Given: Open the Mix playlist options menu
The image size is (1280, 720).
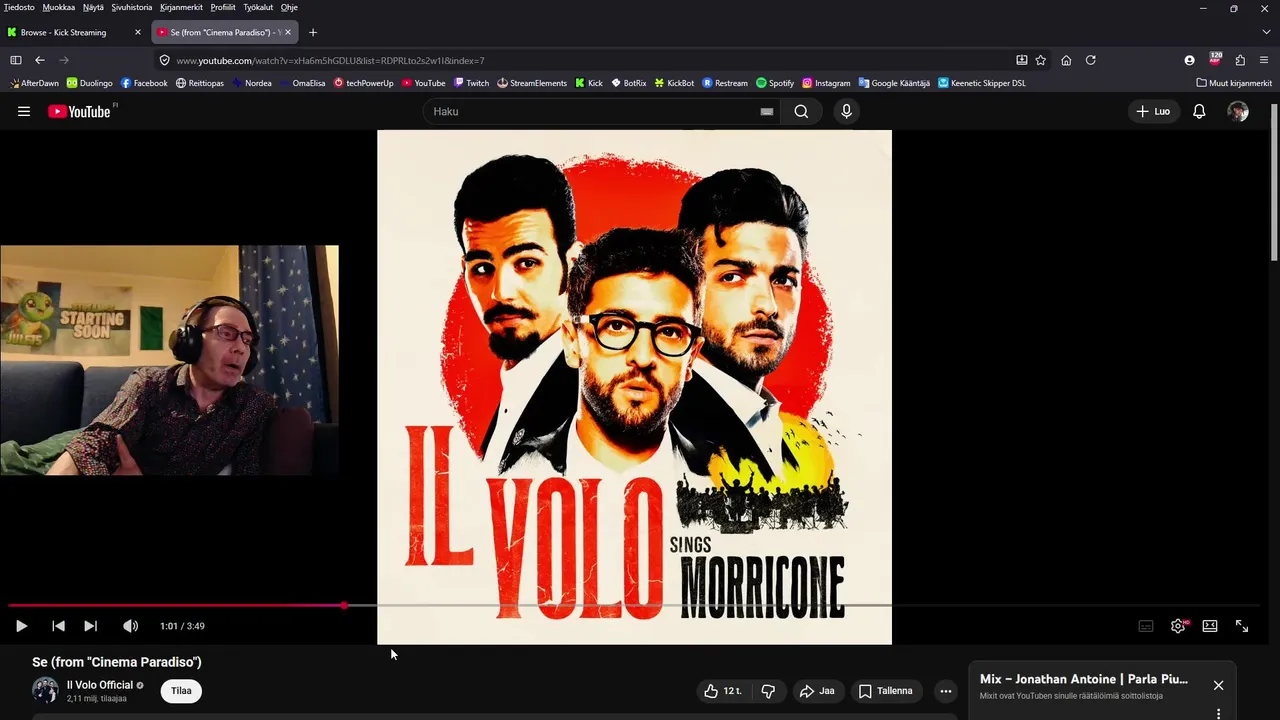Looking at the screenshot, I should [x=1218, y=714].
